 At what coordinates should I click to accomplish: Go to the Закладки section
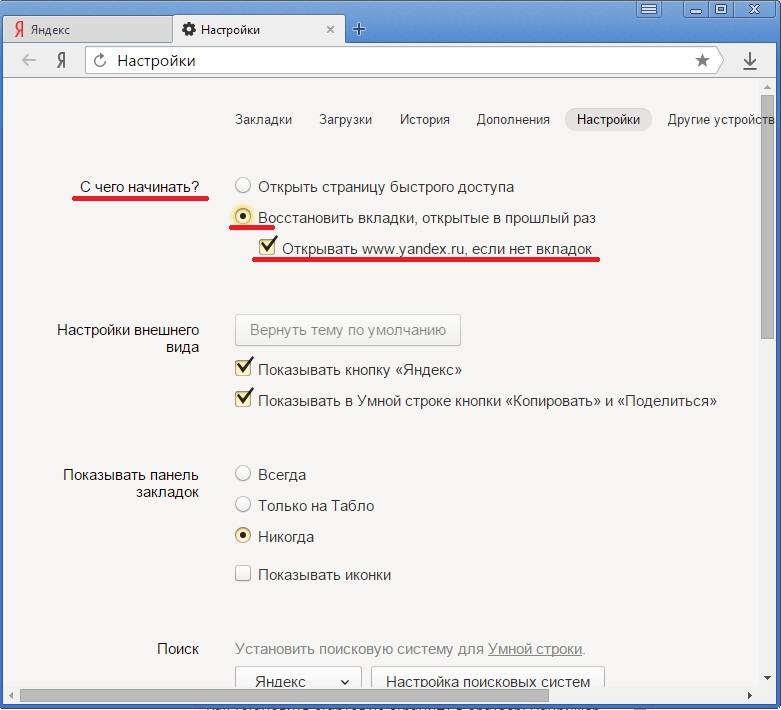pyautogui.click(x=263, y=120)
